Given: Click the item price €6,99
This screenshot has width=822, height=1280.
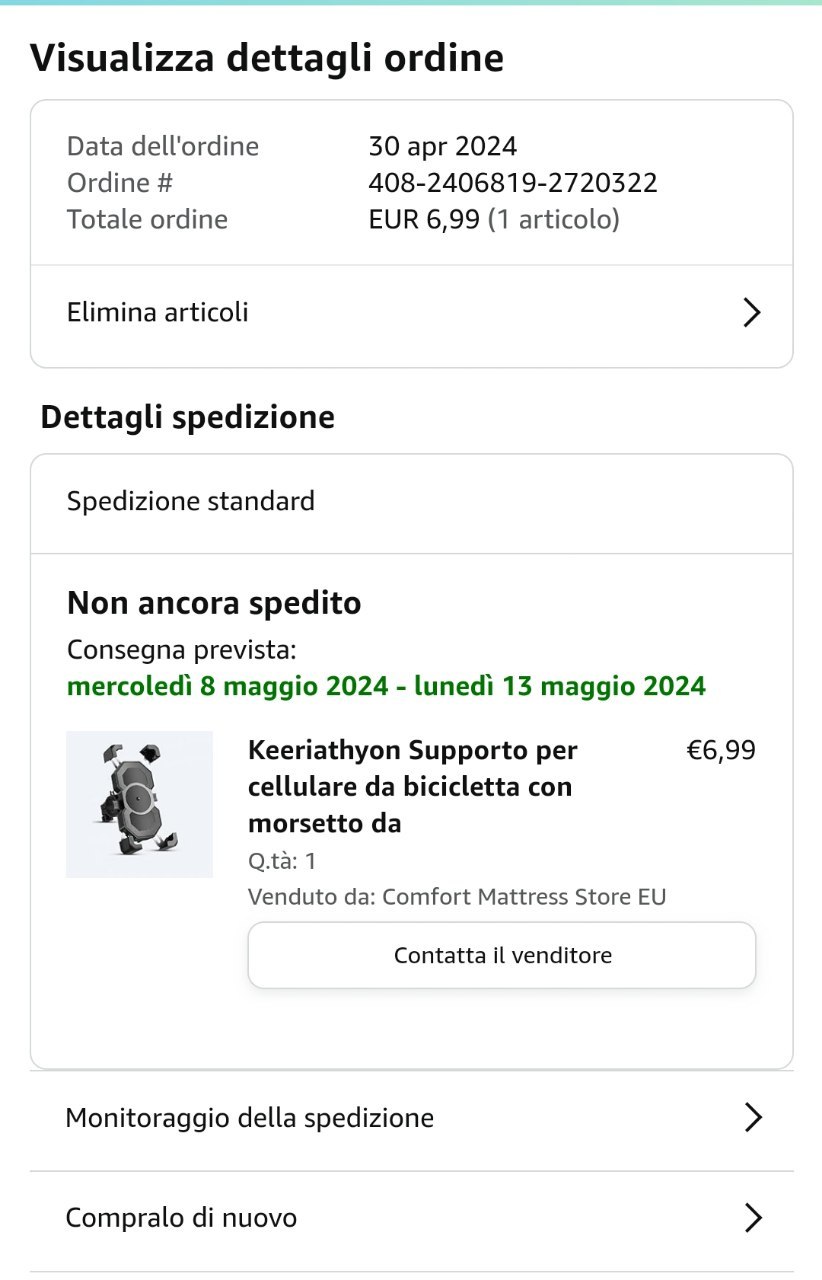Looking at the screenshot, I should [x=720, y=750].
